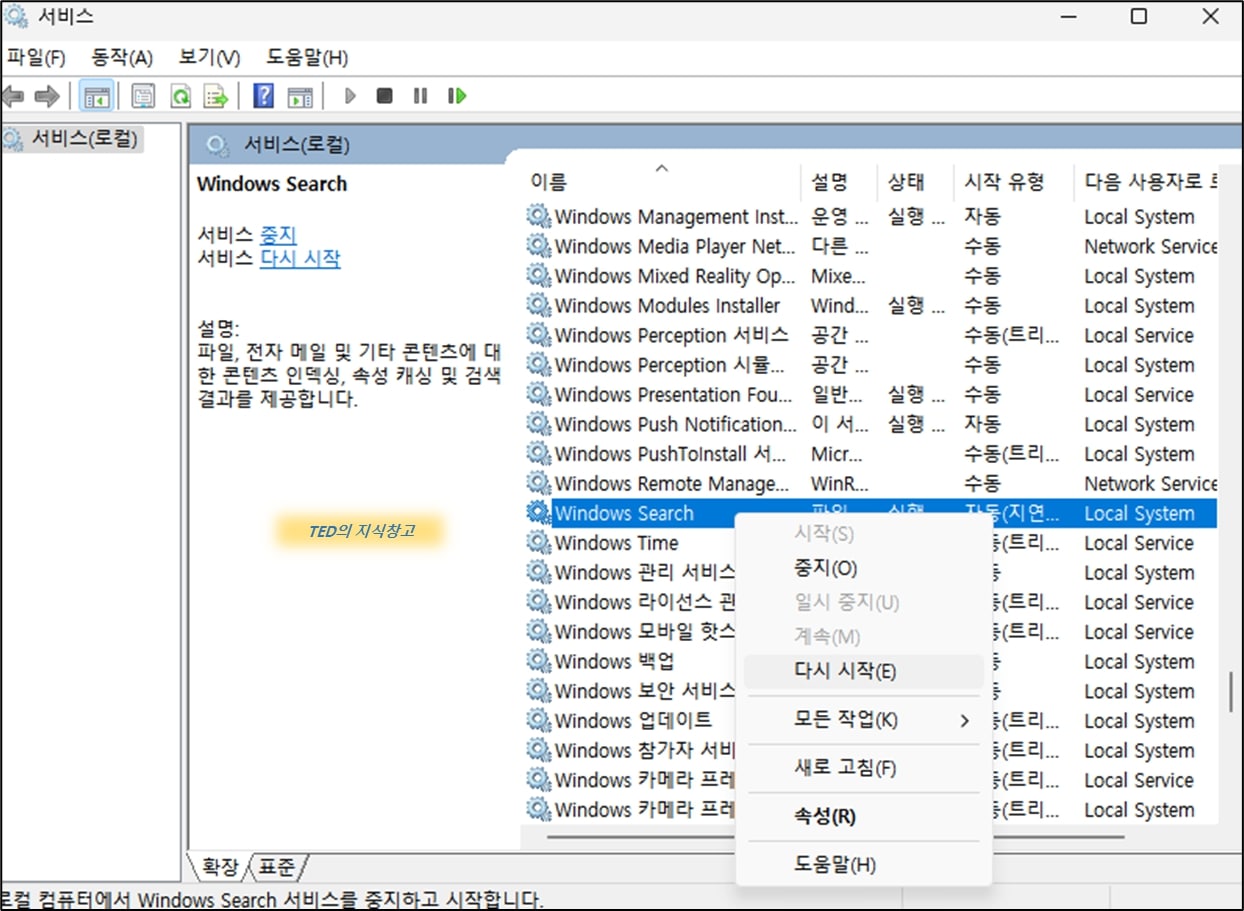The height and width of the screenshot is (911, 1244).
Task: Select the Windows Presentation Fou... service
Action: click(870, 394)
